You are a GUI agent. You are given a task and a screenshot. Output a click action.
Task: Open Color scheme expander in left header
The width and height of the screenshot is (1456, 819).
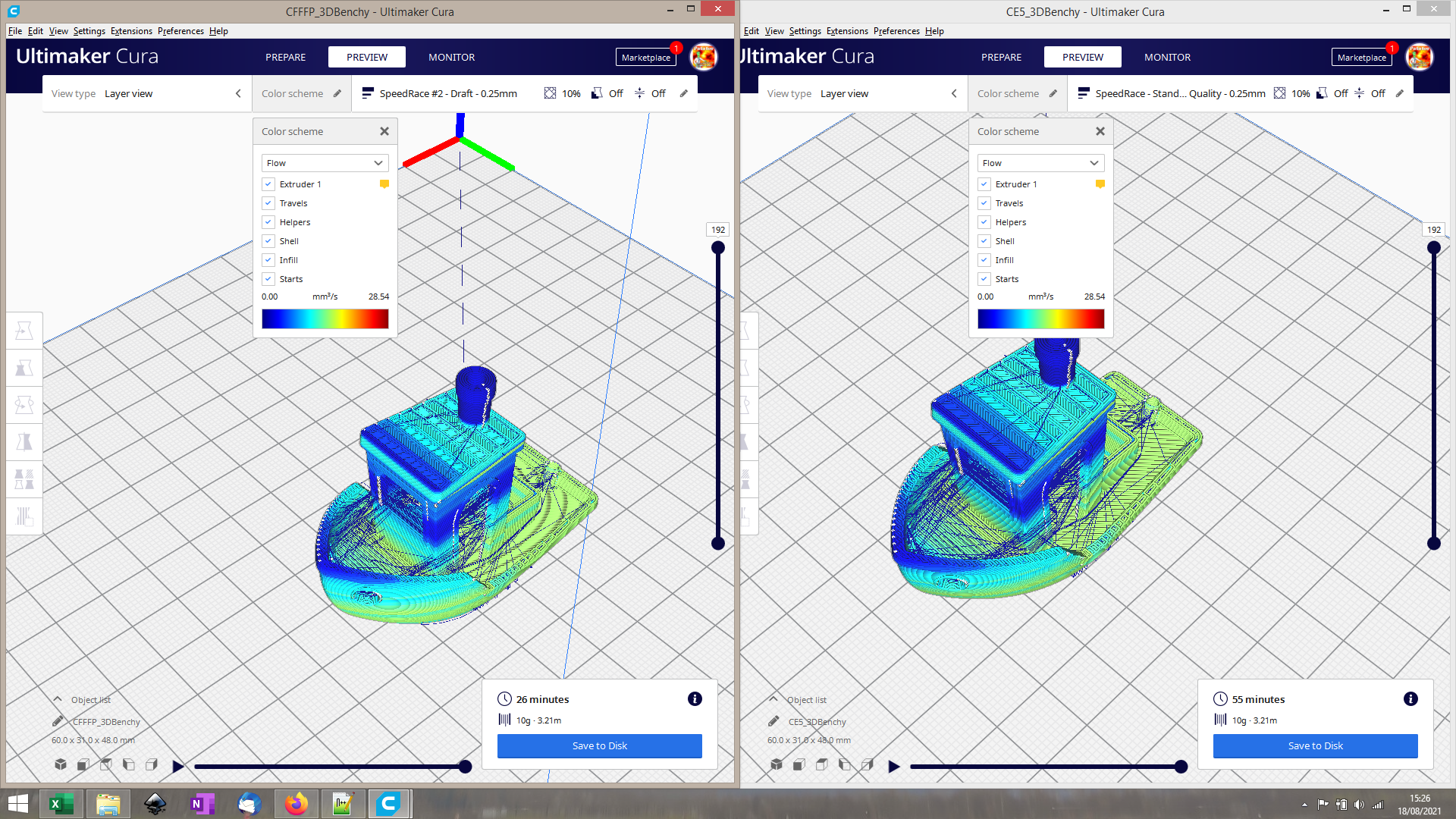click(x=301, y=93)
